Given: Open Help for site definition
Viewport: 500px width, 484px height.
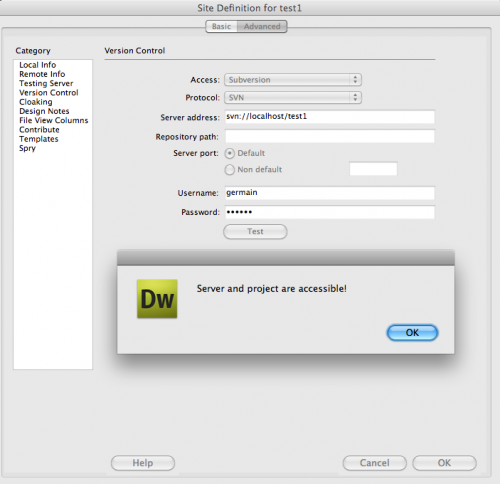Looking at the screenshot, I should [143, 463].
